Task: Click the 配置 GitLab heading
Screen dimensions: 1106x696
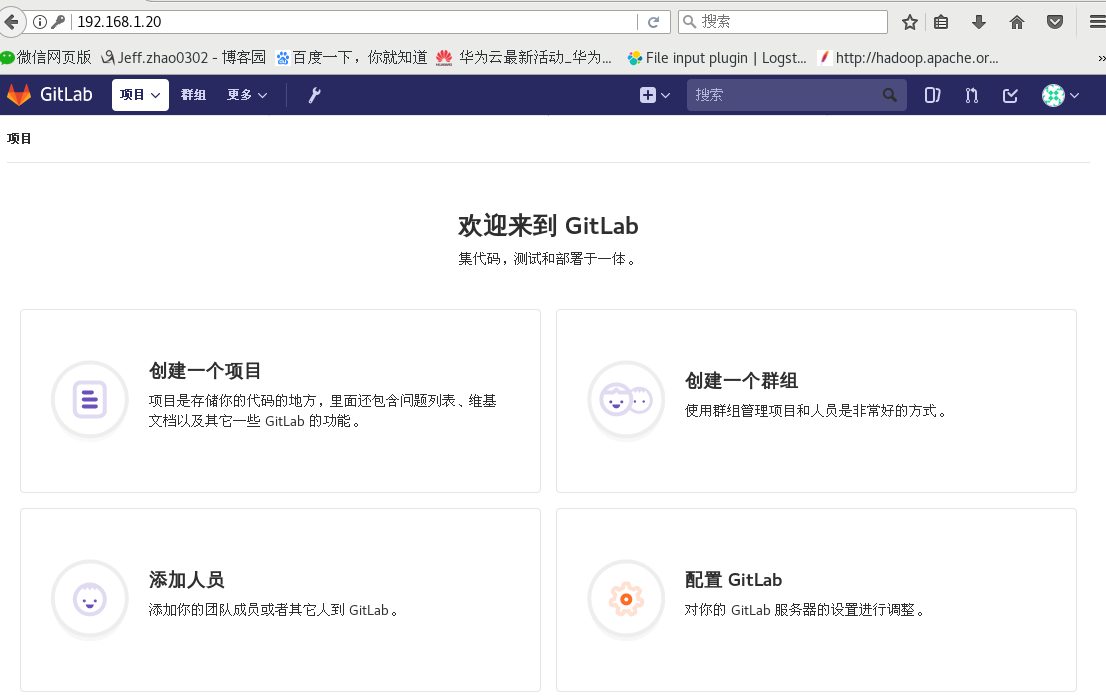Action: 734,580
